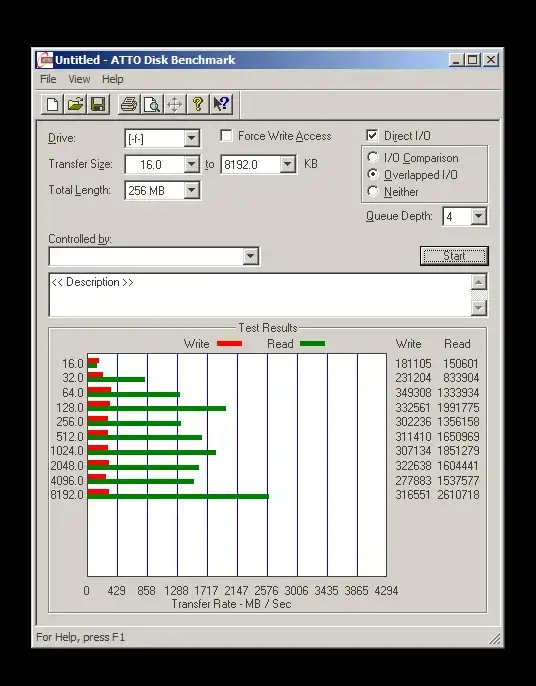
Task: Click the green read bar for 8192.0
Action: [x=178, y=497]
